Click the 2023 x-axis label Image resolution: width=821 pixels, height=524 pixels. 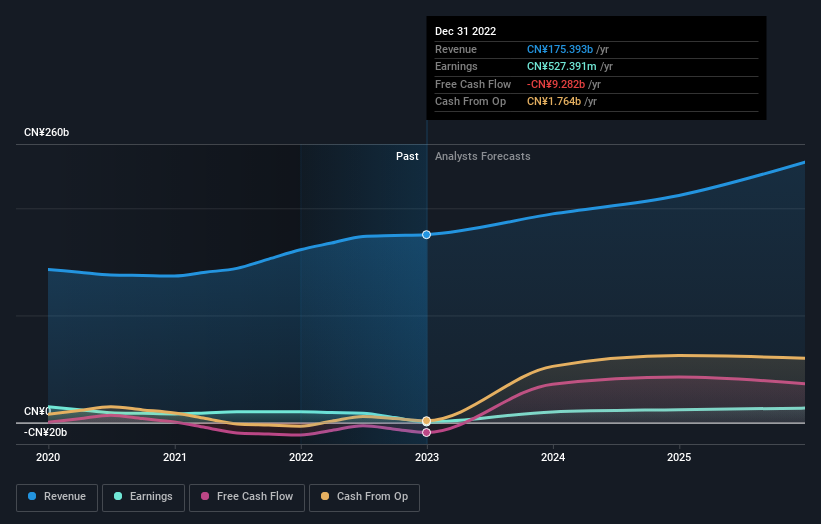[x=427, y=458]
